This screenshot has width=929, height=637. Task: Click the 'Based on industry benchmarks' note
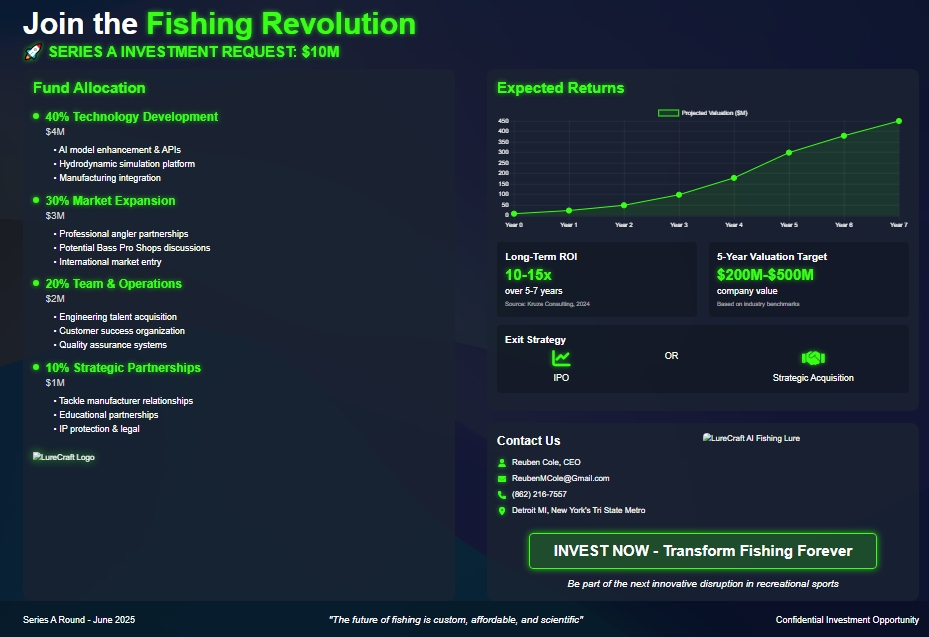click(x=758, y=304)
